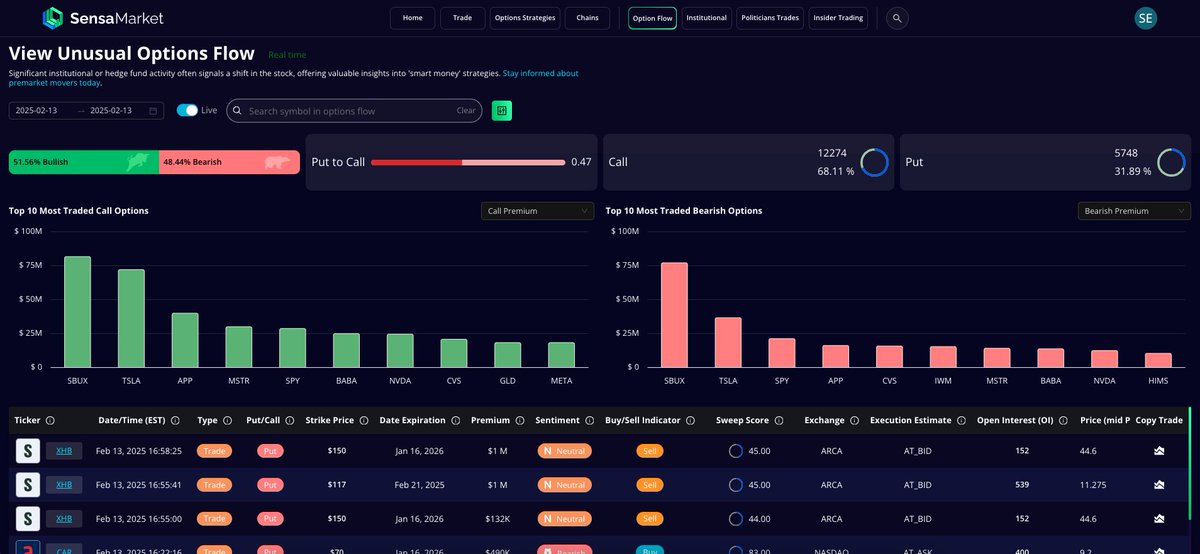
Task: Click Sell badge in 16:58:25 row
Action: click(x=650, y=451)
